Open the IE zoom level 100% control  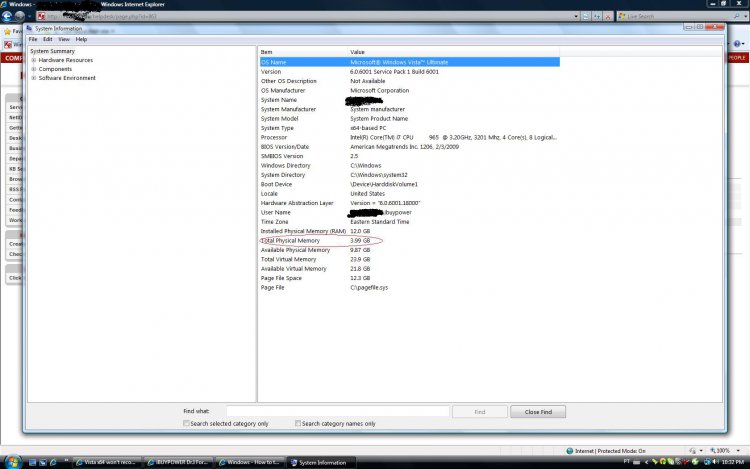point(724,450)
